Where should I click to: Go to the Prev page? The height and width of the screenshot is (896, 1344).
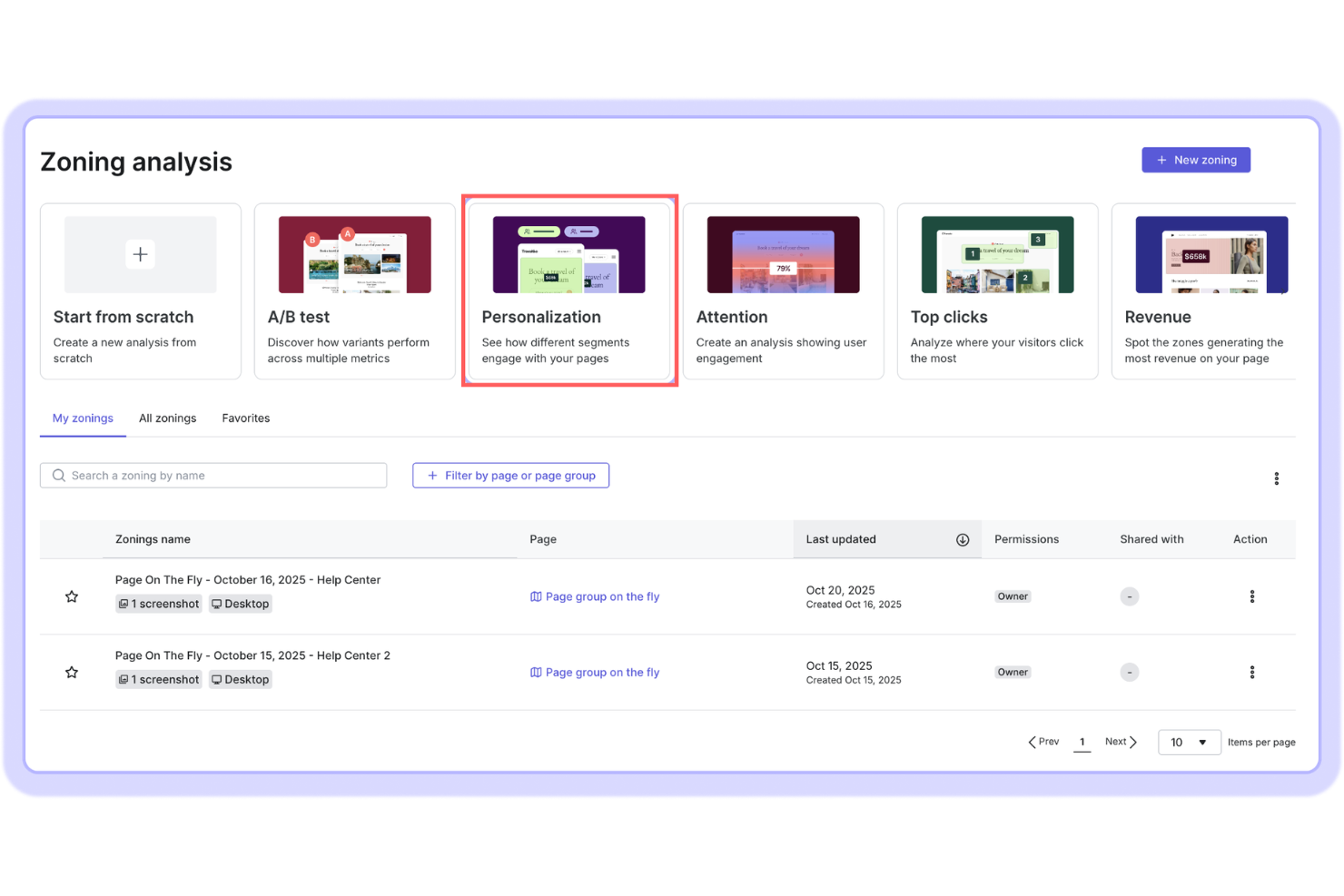click(x=1043, y=742)
